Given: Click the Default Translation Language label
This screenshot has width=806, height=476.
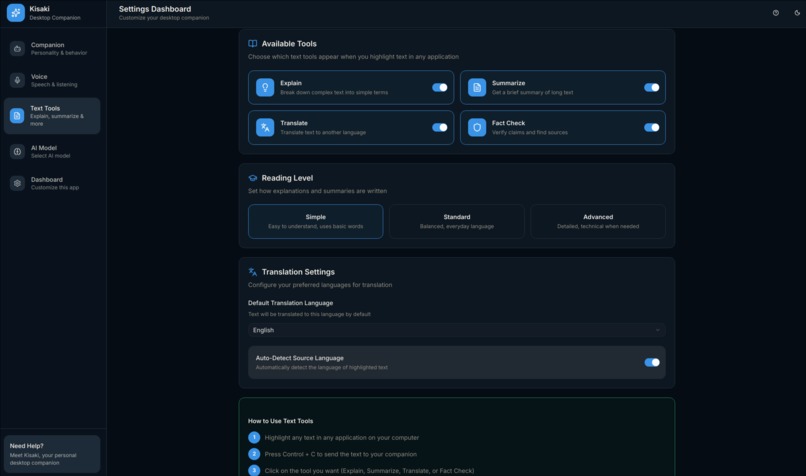Looking at the screenshot, I should (290, 303).
